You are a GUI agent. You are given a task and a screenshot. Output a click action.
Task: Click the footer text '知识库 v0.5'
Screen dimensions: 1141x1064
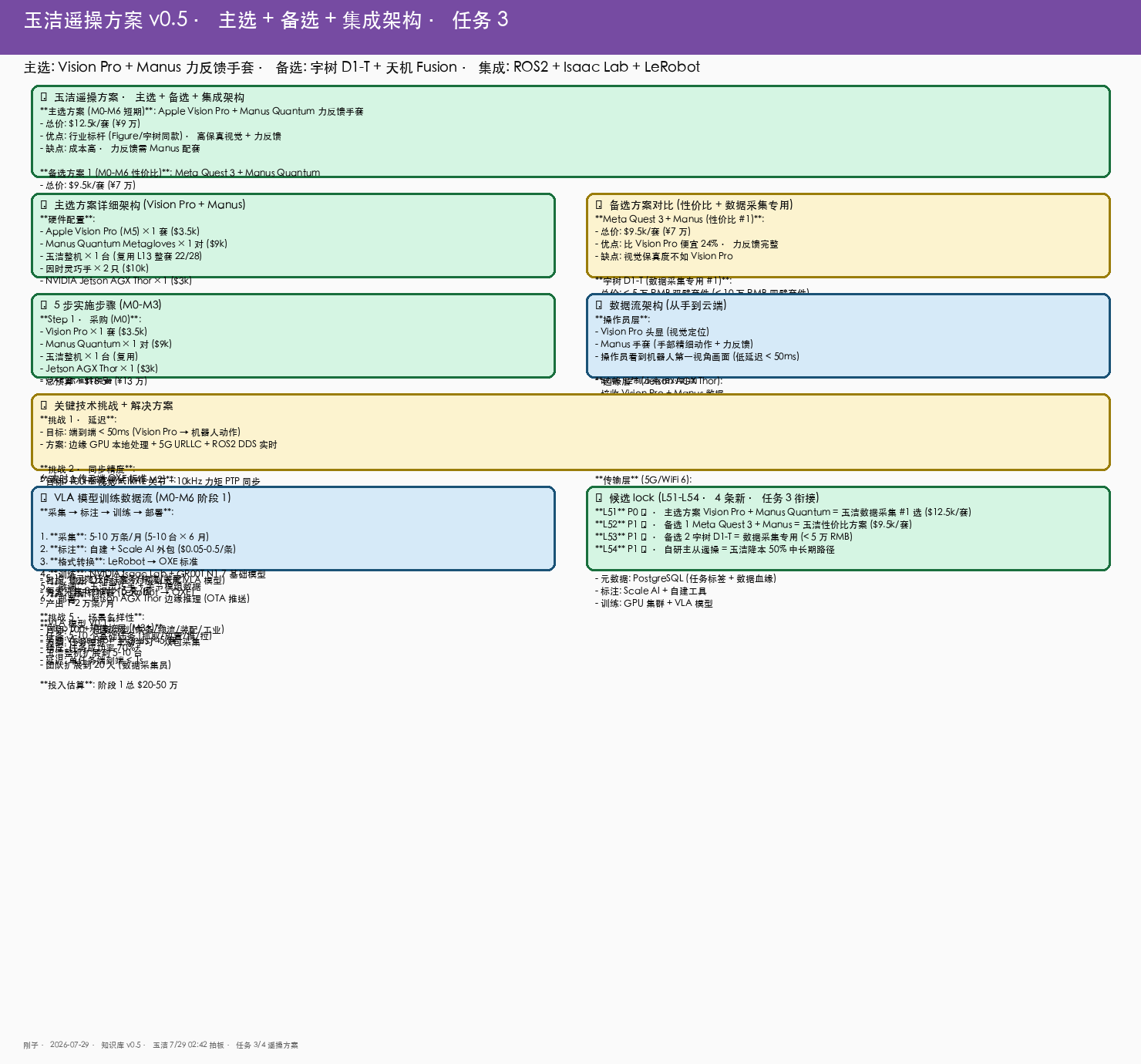click(x=121, y=1045)
